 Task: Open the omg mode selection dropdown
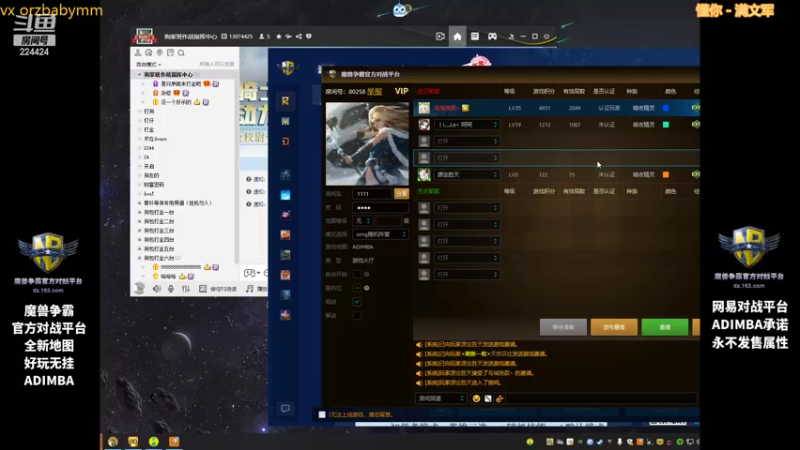[x=380, y=234]
